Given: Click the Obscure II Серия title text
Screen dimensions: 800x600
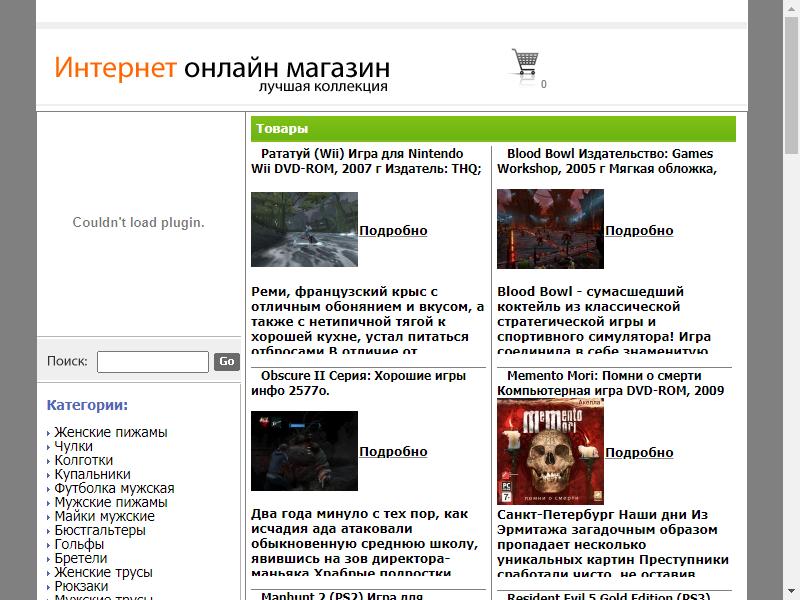Looking at the screenshot, I should coord(358,383).
